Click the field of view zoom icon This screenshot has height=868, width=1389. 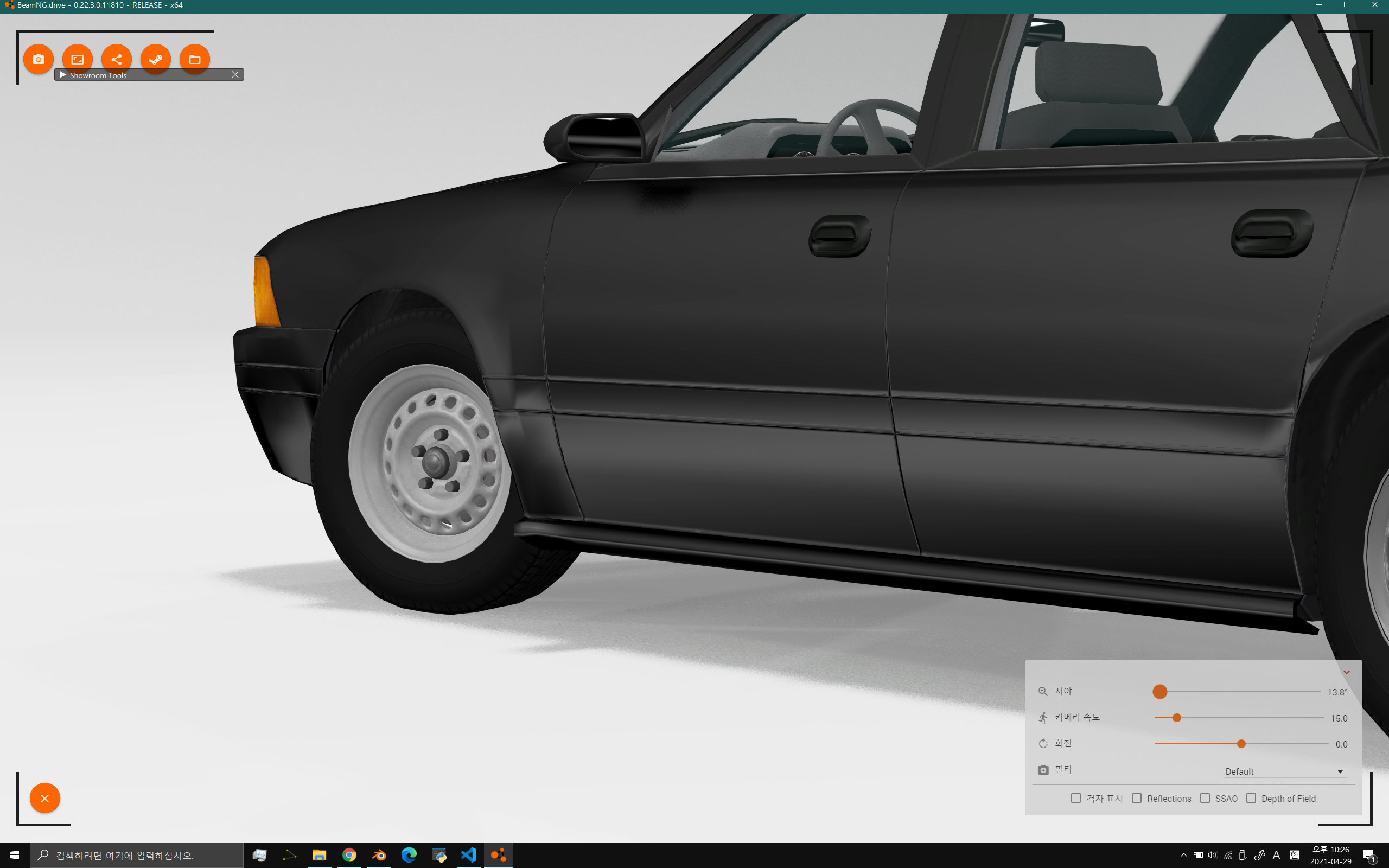tap(1043, 692)
